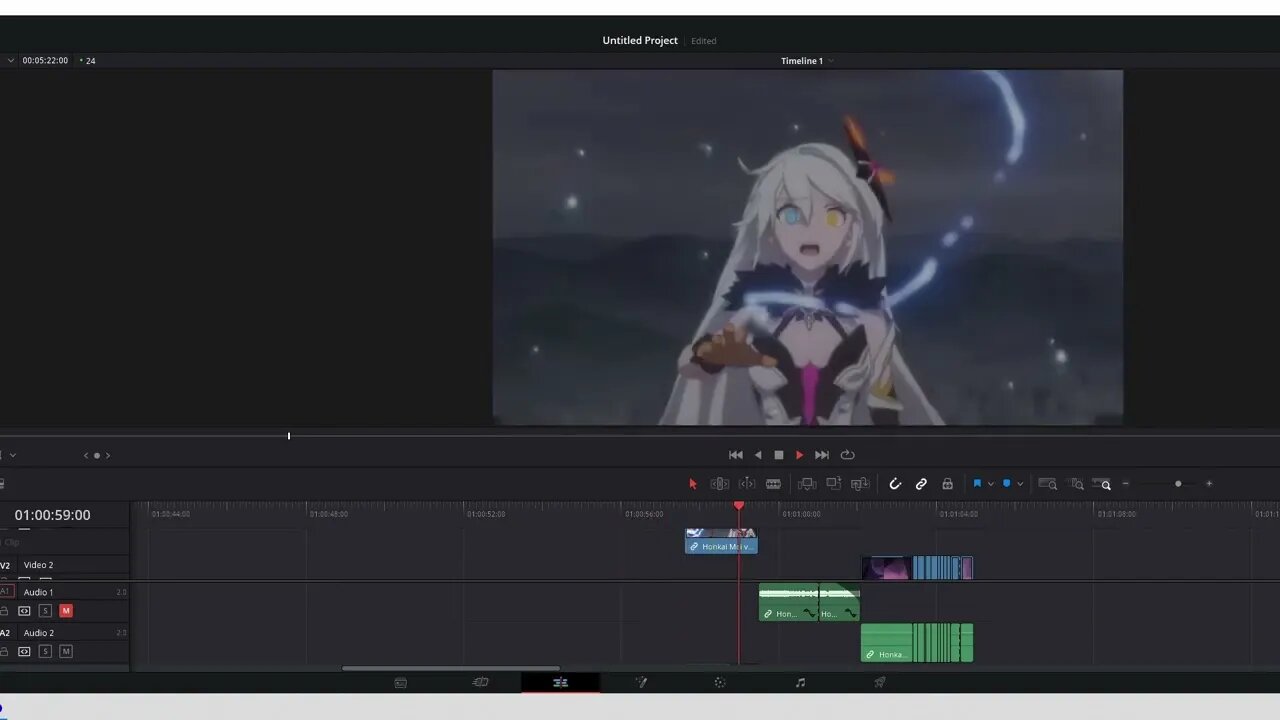Image resolution: width=1280 pixels, height=720 pixels.
Task: Add a blue flag to clip
Action: click(x=977, y=484)
